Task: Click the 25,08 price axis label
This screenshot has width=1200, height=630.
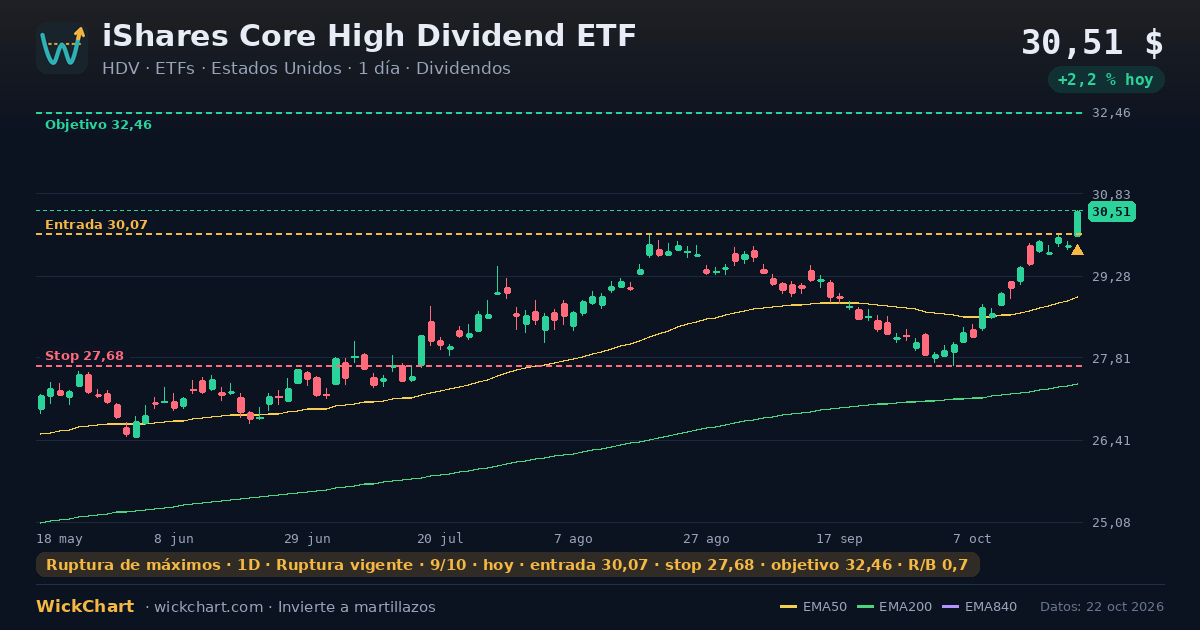Action: [x=1111, y=523]
